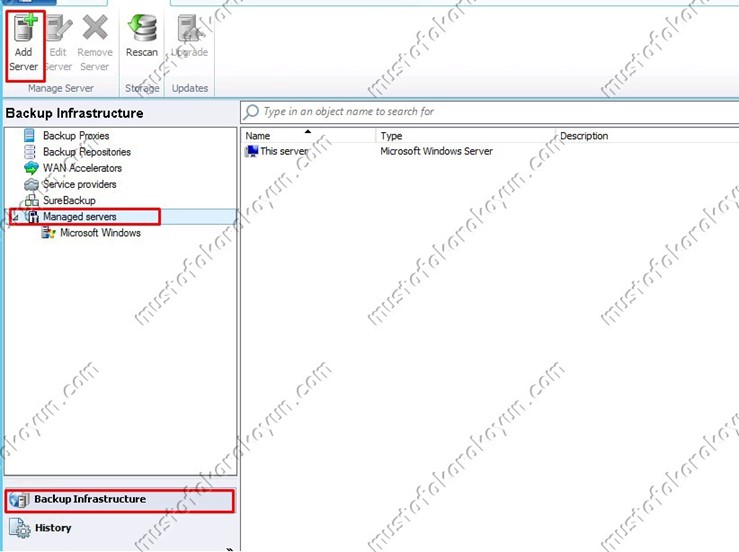Select Microsoft Windows under Managed servers
This screenshot has height=552, width=739.
tap(100, 233)
